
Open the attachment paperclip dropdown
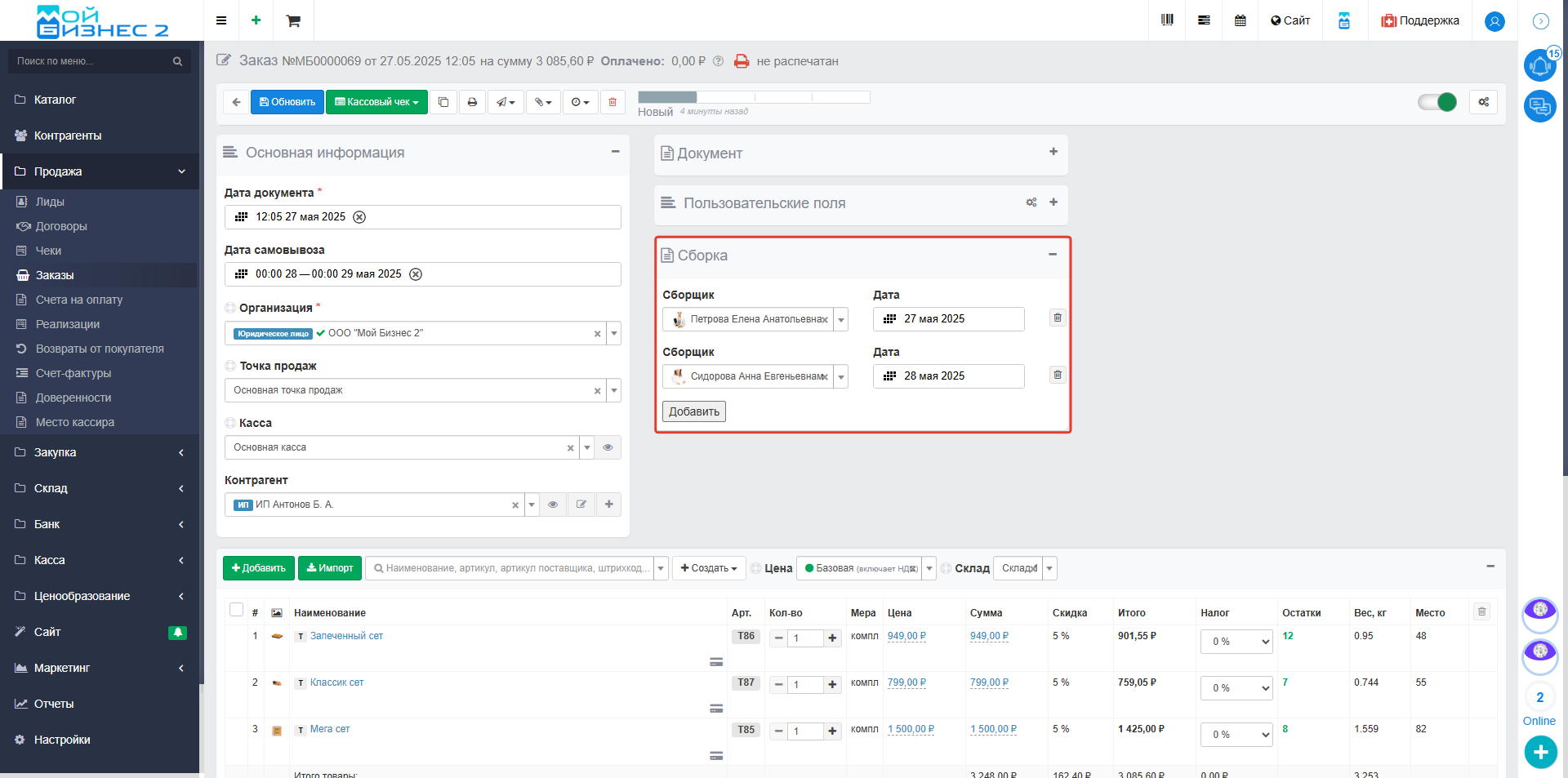pyautogui.click(x=543, y=102)
